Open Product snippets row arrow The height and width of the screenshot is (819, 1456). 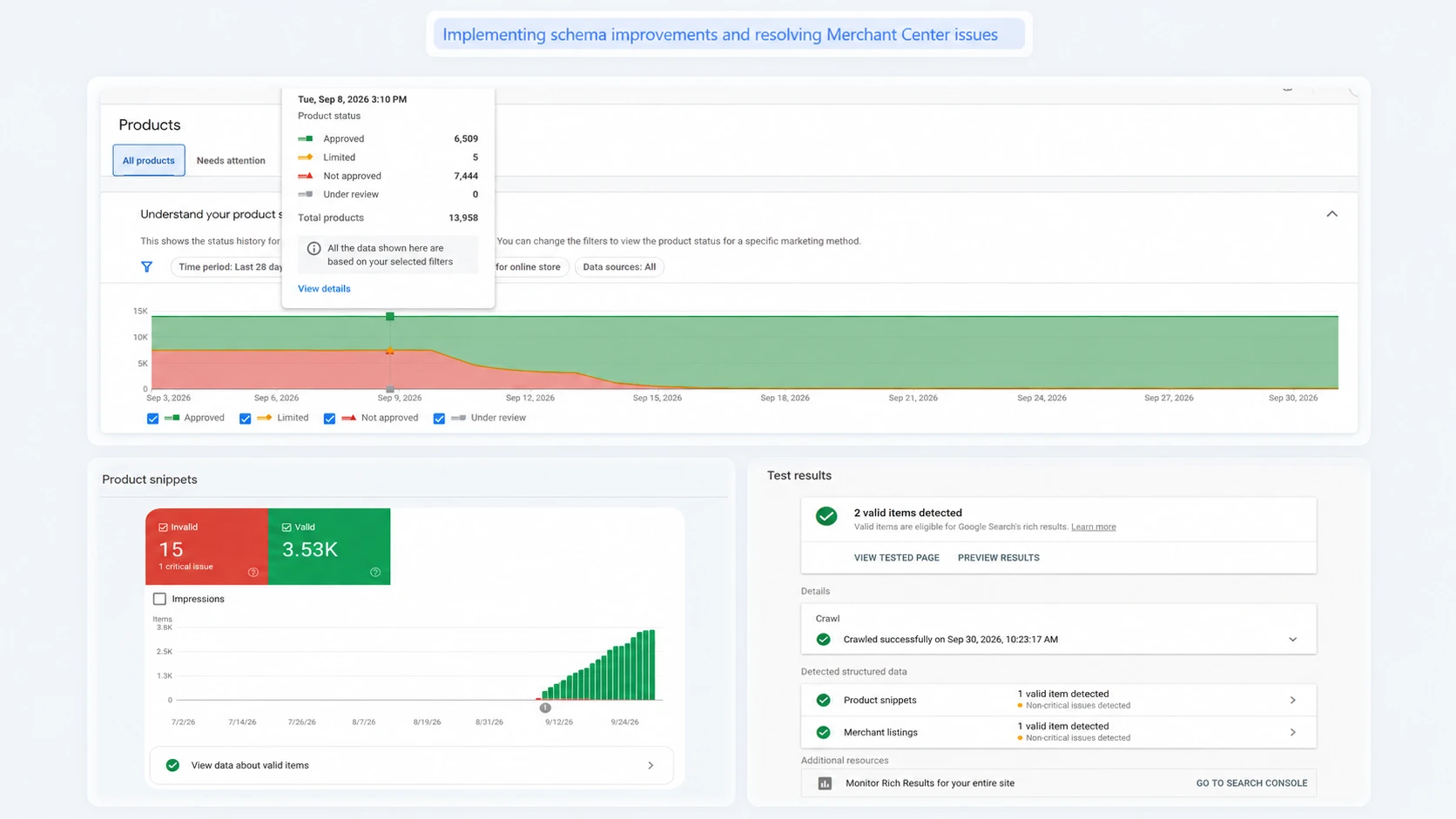pyautogui.click(x=1293, y=700)
